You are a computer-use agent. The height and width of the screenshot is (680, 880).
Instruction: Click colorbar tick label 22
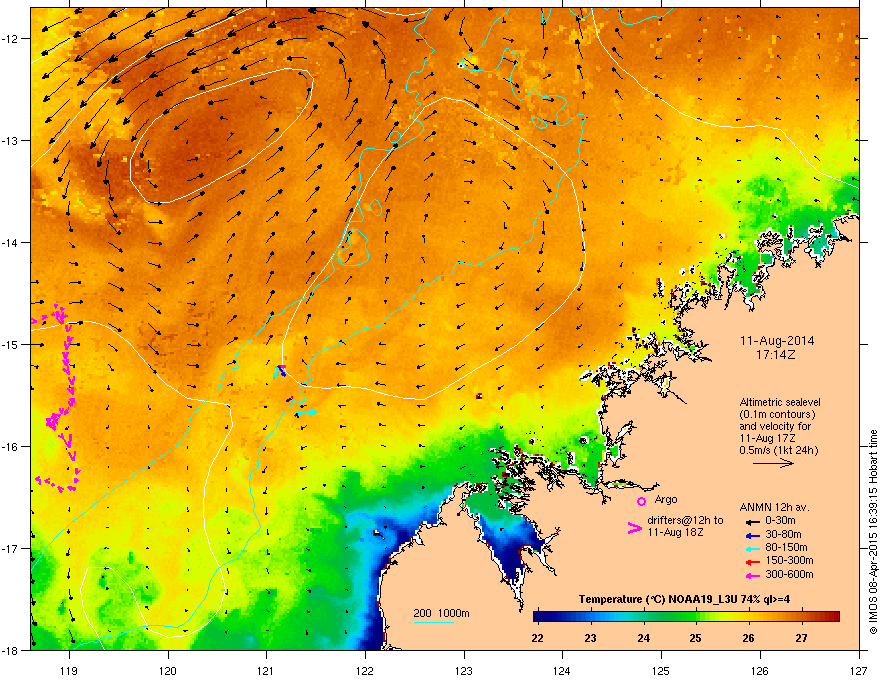537,638
